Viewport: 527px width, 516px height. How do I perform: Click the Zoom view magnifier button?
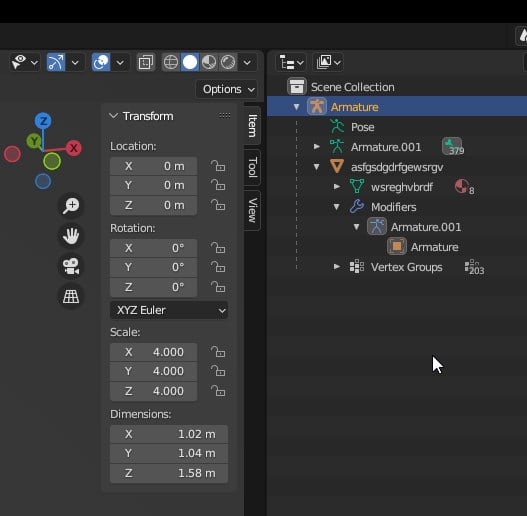[71, 205]
